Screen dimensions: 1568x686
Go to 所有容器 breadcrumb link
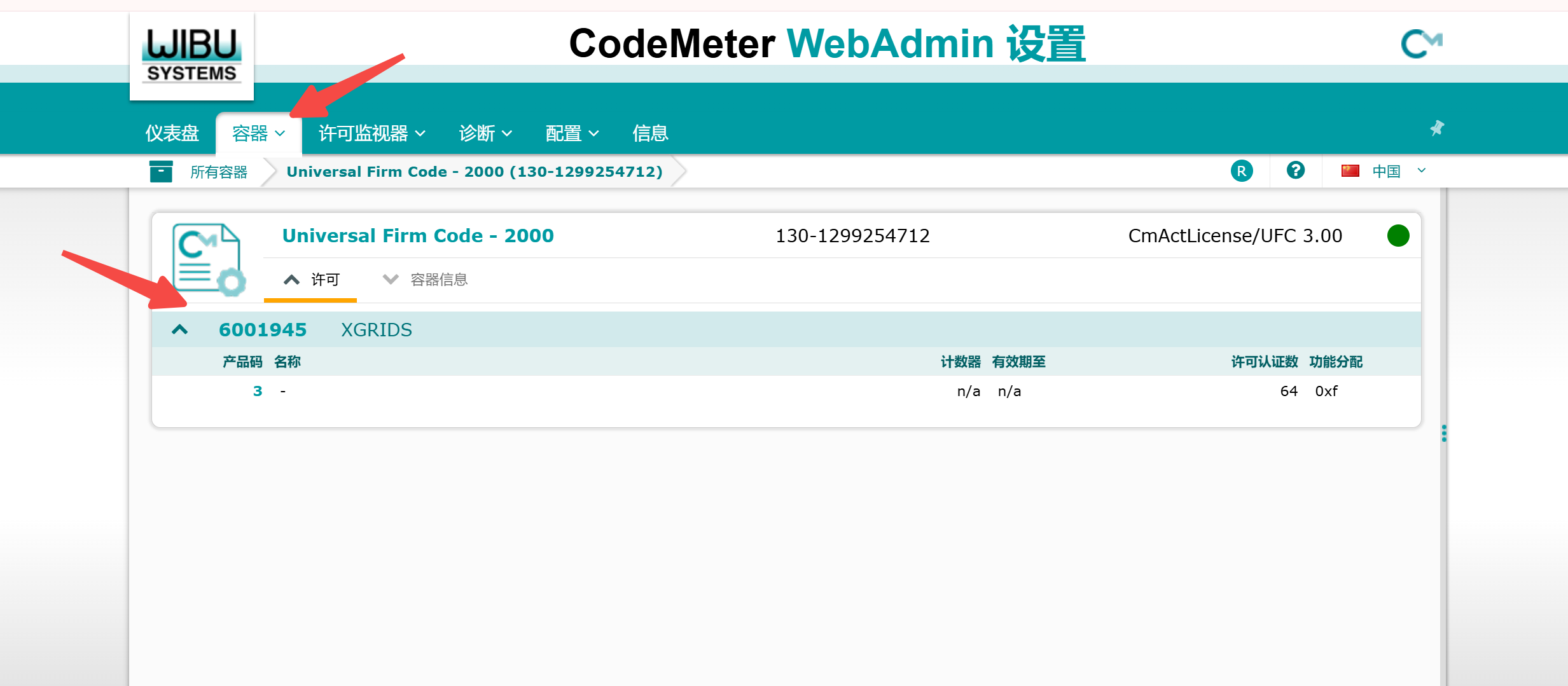coord(219,172)
